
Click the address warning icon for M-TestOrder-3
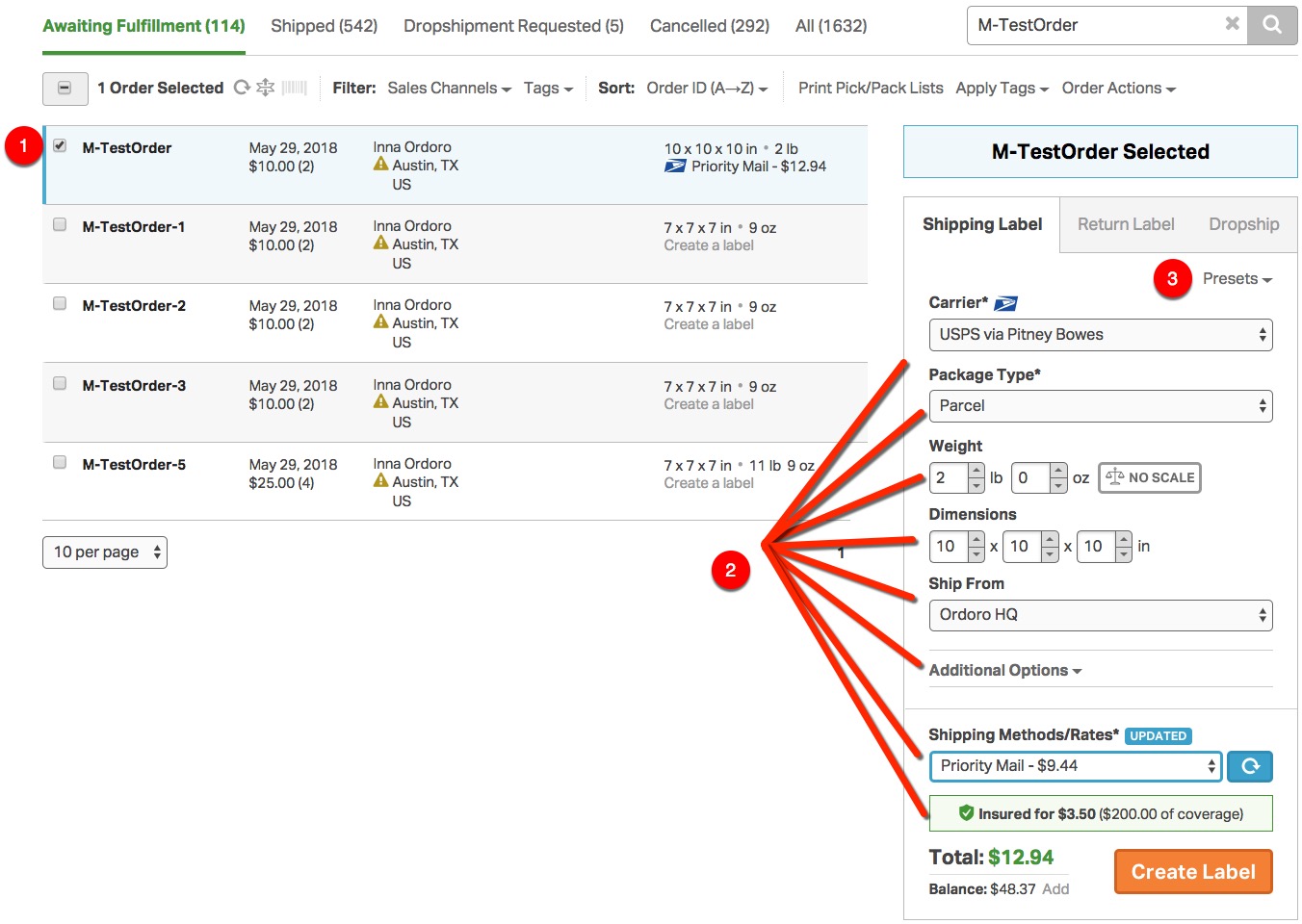[381, 402]
